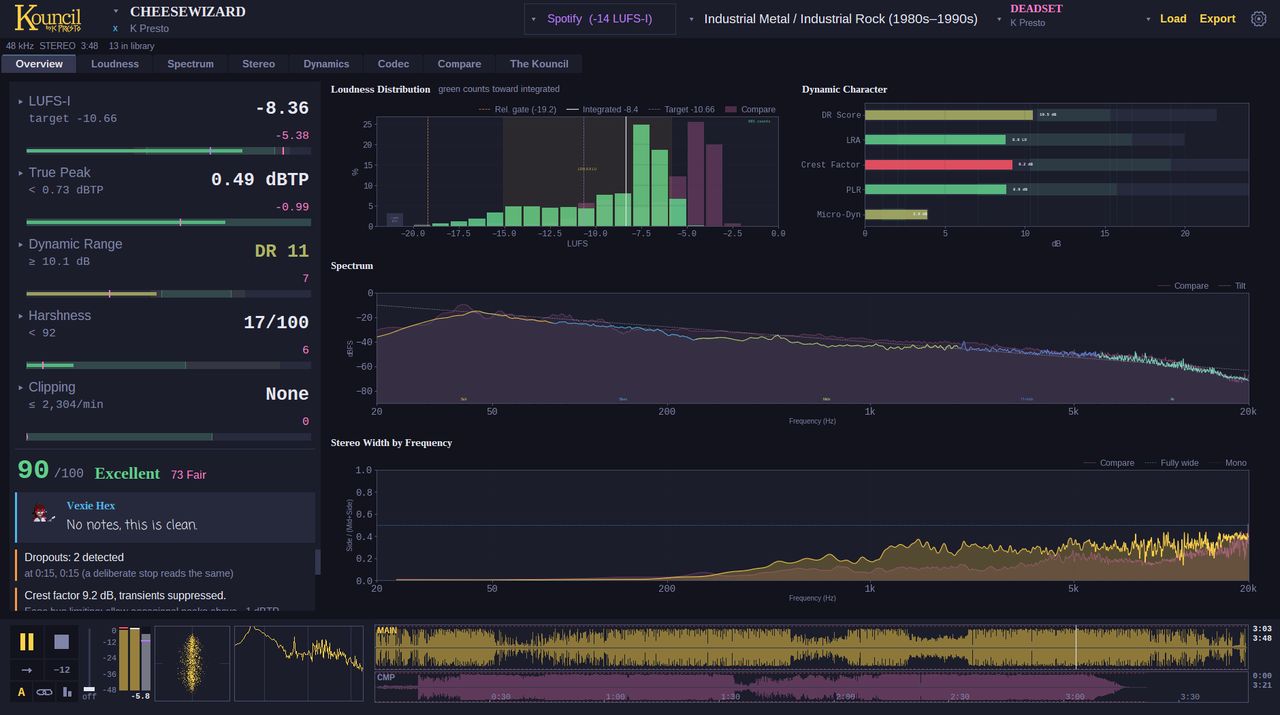The width and height of the screenshot is (1280, 715).
Task: Click the Export button
Action: click(1217, 19)
